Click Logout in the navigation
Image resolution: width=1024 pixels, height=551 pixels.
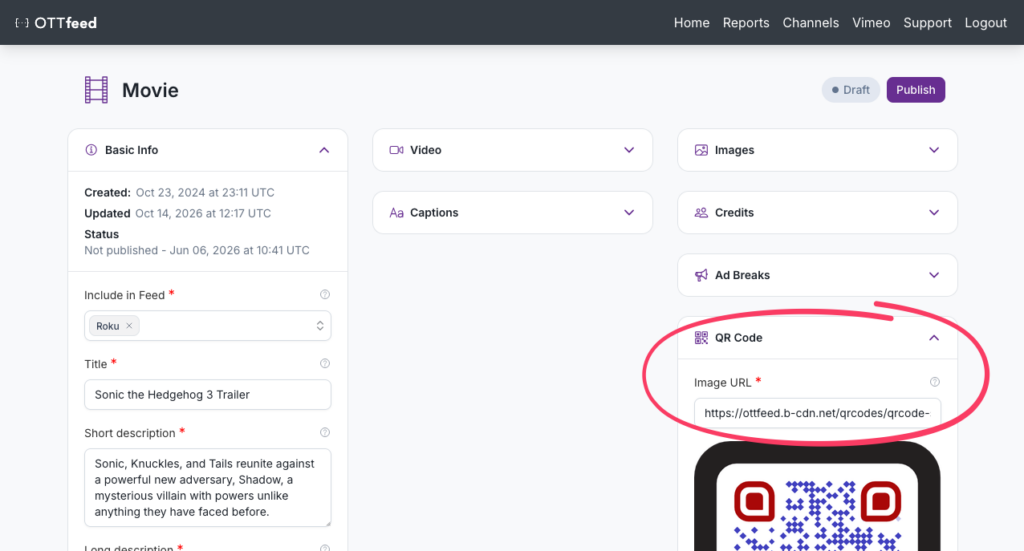(x=985, y=23)
